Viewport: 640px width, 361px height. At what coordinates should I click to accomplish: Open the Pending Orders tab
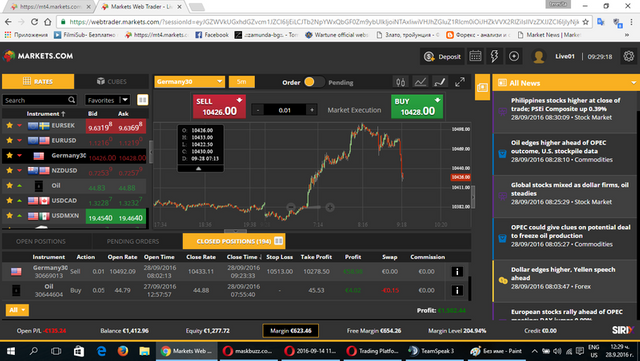pos(133,241)
